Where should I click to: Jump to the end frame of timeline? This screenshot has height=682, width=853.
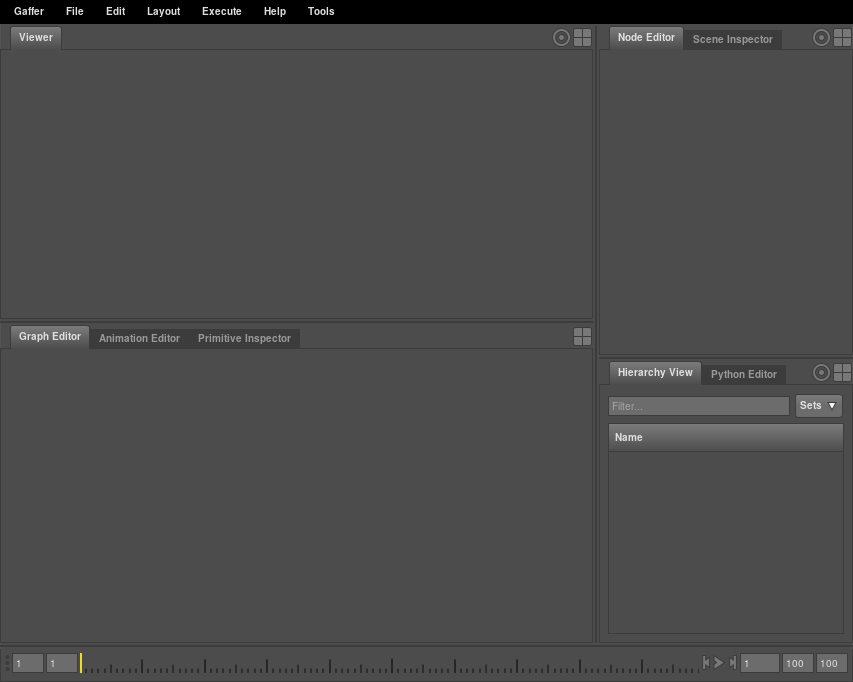(x=732, y=663)
